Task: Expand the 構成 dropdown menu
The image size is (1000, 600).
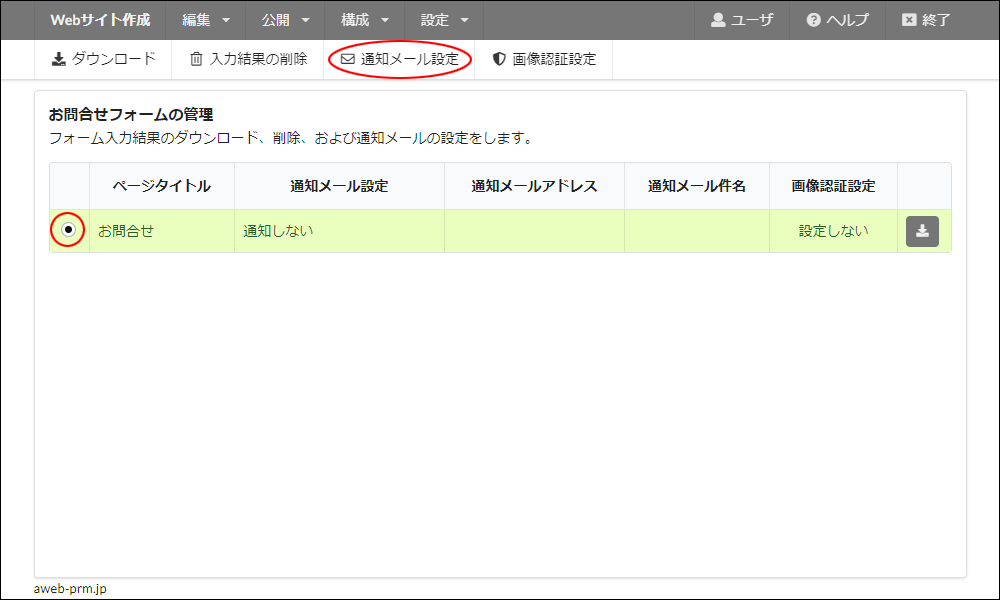Action: pyautogui.click(x=364, y=20)
